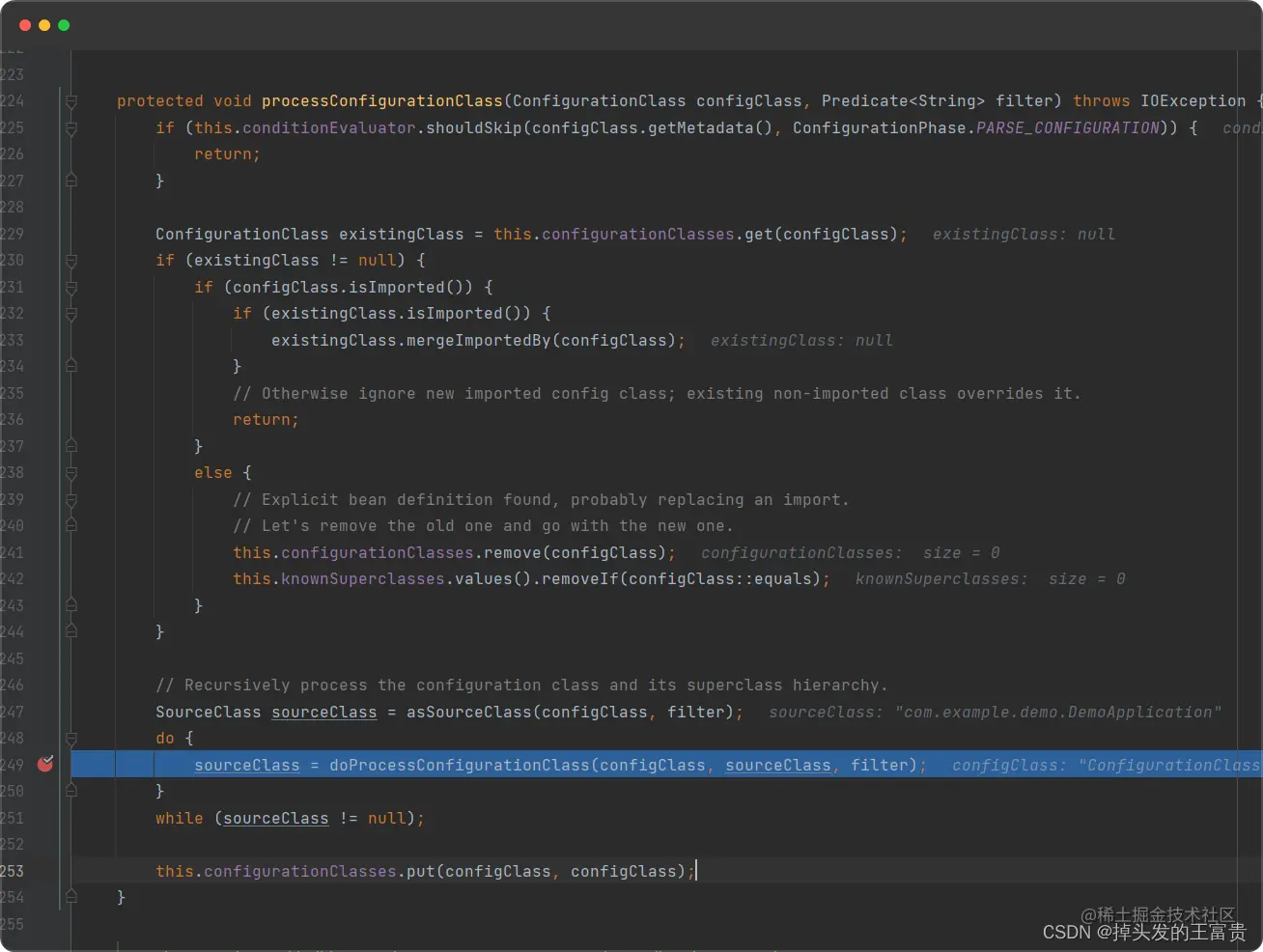
Task: Click 'mergeImportedBy' method call
Action: [479, 340]
